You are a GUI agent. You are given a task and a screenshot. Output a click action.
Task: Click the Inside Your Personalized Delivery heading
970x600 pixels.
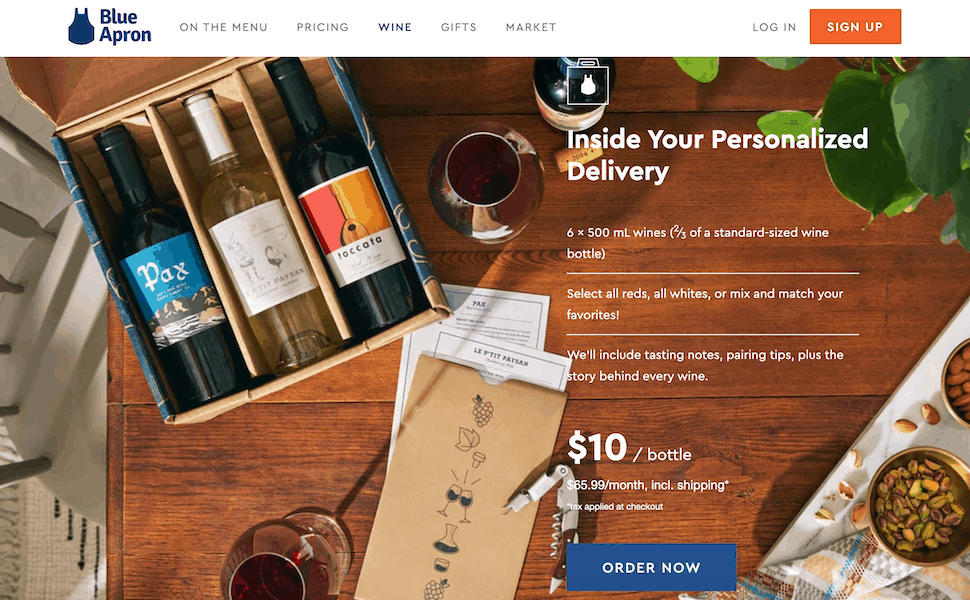[x=718, y=155]
